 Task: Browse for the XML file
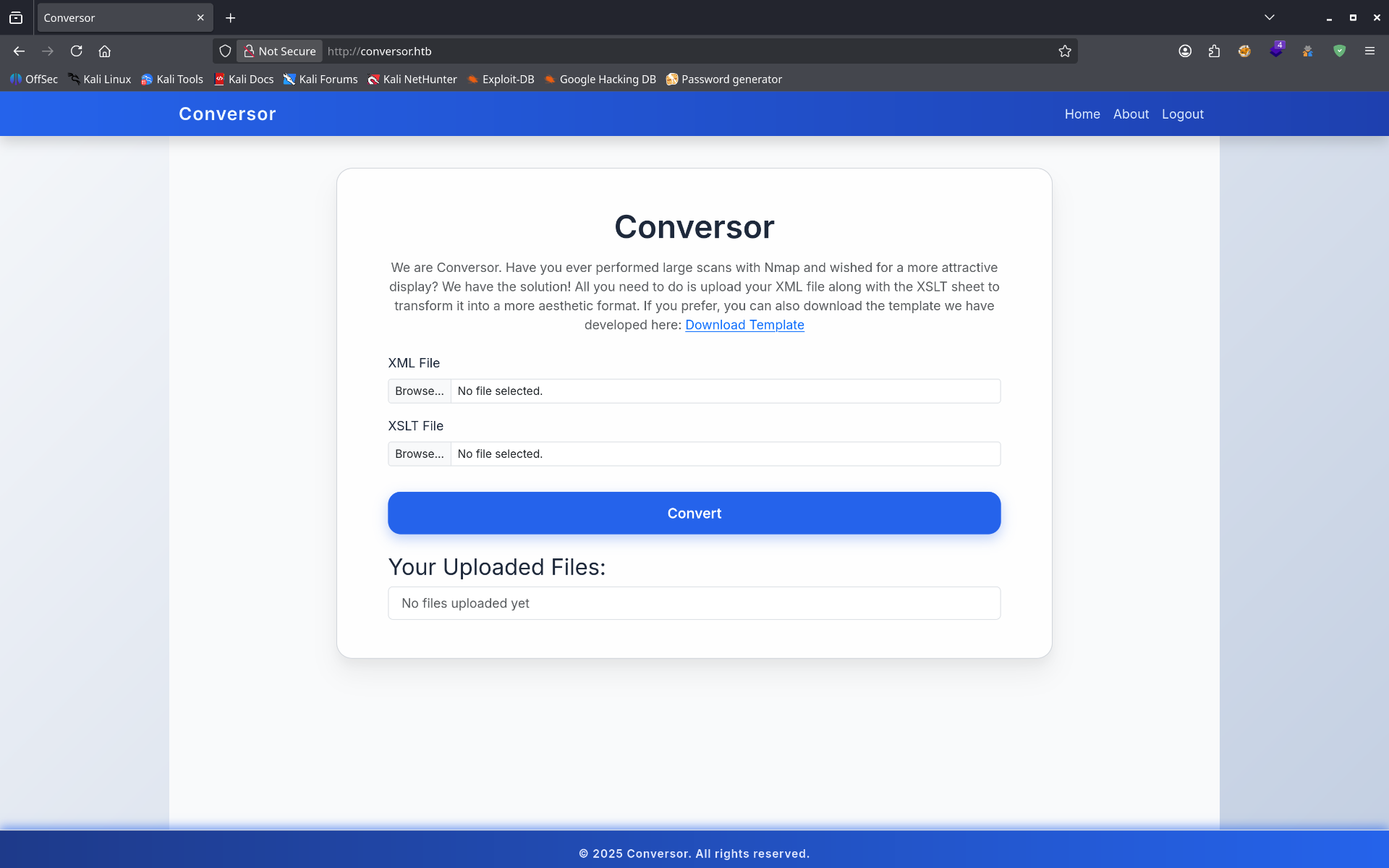click(x=420, y=391)
